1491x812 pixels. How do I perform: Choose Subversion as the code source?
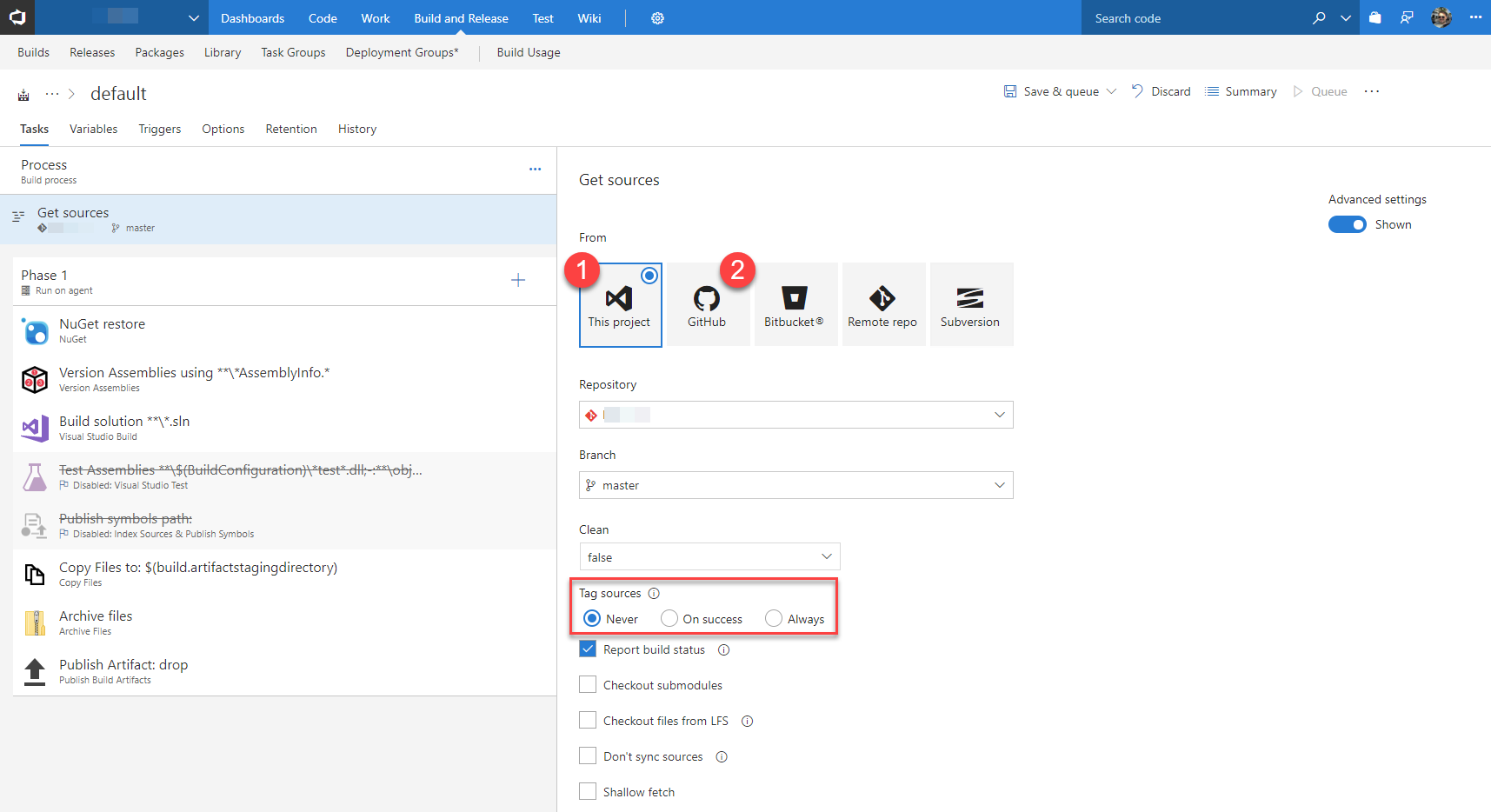pos(970,304)
